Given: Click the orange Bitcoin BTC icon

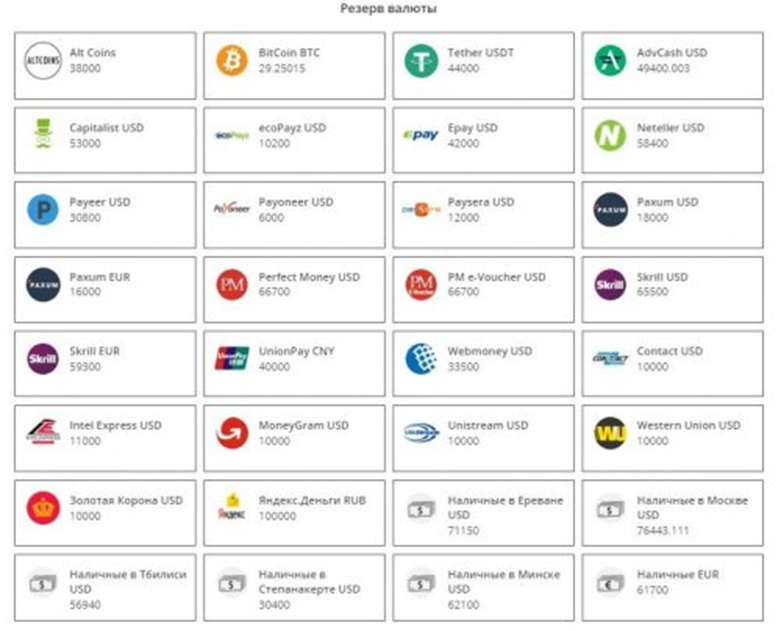Looking at the screenshot, I should coord(231,60).
